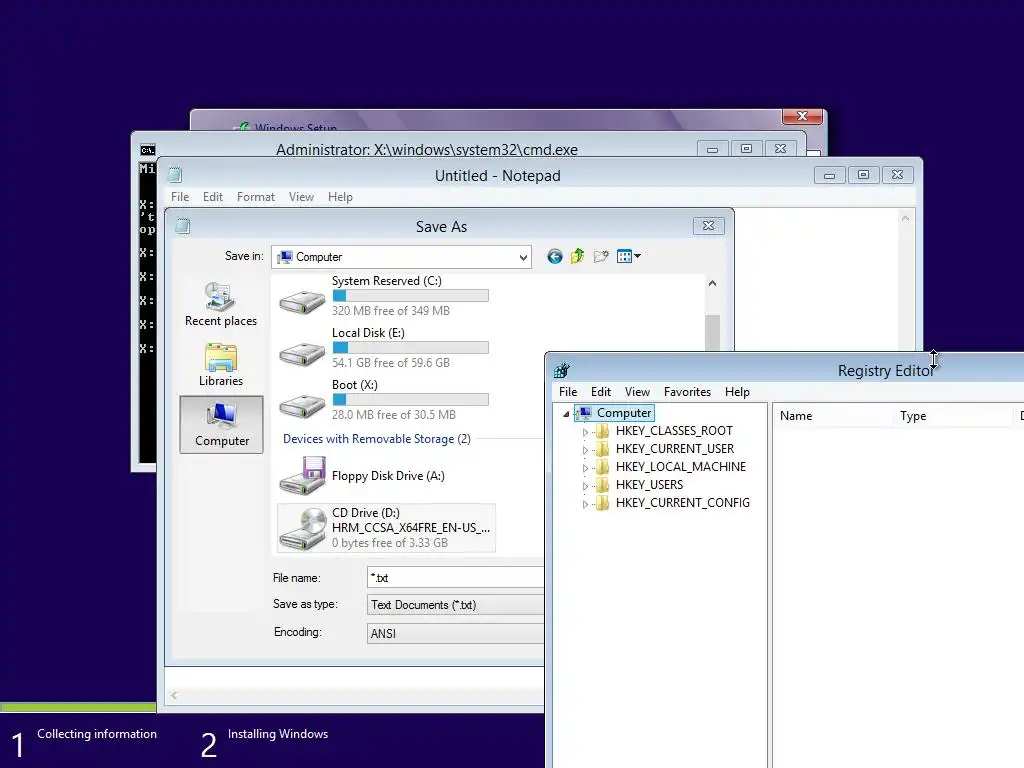Open Notepad Format menu

[255, 197]
